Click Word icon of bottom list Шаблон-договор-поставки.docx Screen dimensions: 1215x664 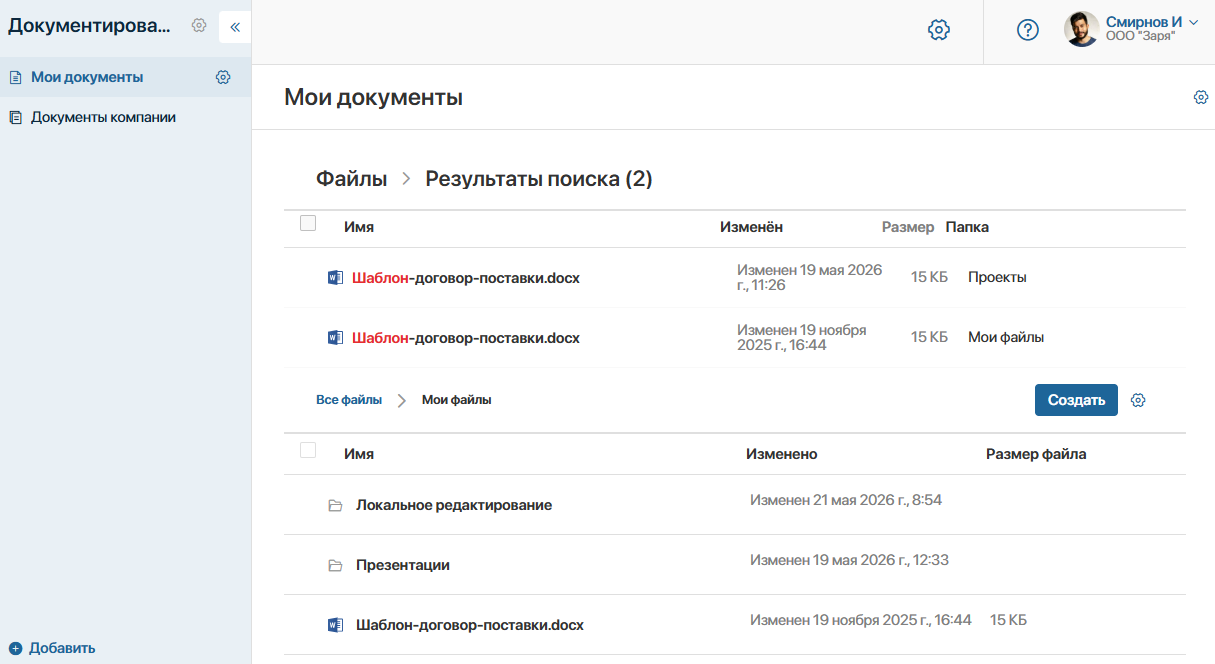335,625
